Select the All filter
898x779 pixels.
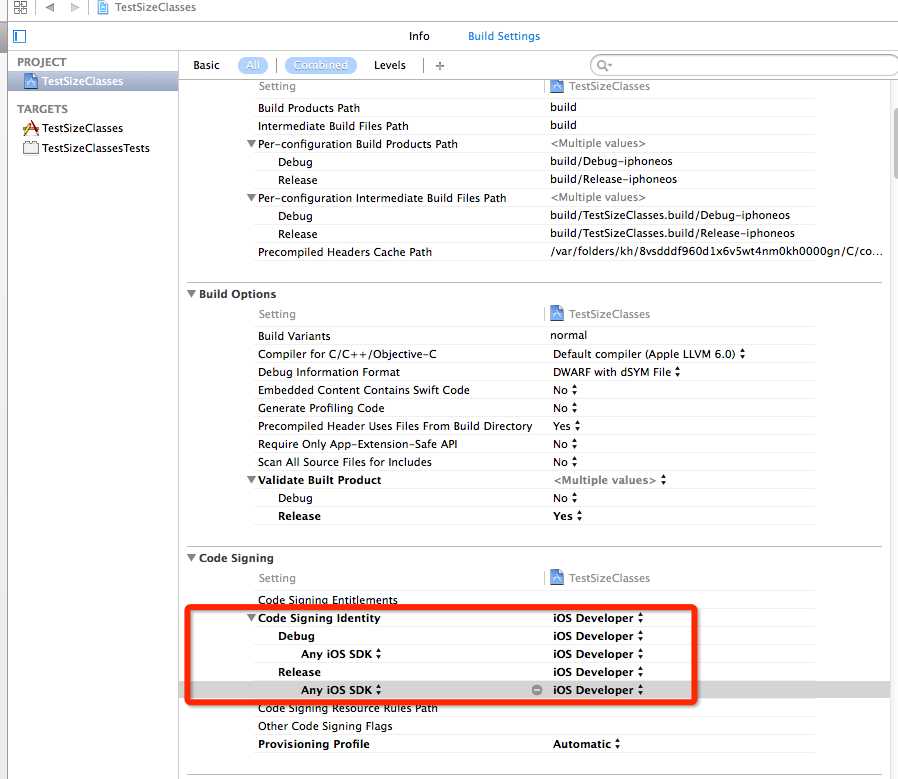253,65
